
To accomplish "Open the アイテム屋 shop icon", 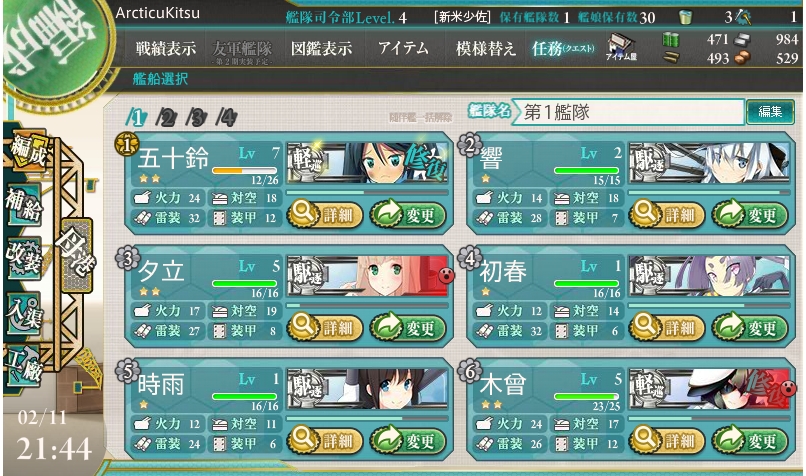I will pyautogui.click(x=621, y=47).
